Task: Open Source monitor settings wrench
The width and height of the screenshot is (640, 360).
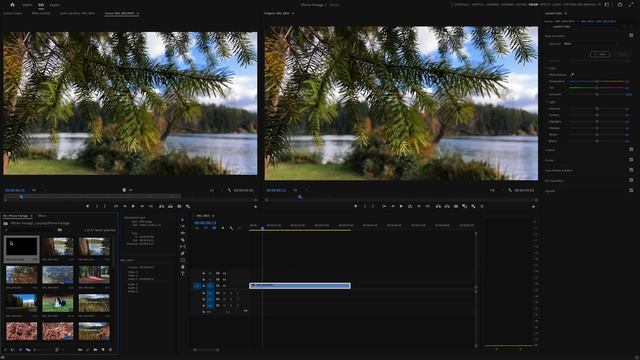Action: [229, 190]
